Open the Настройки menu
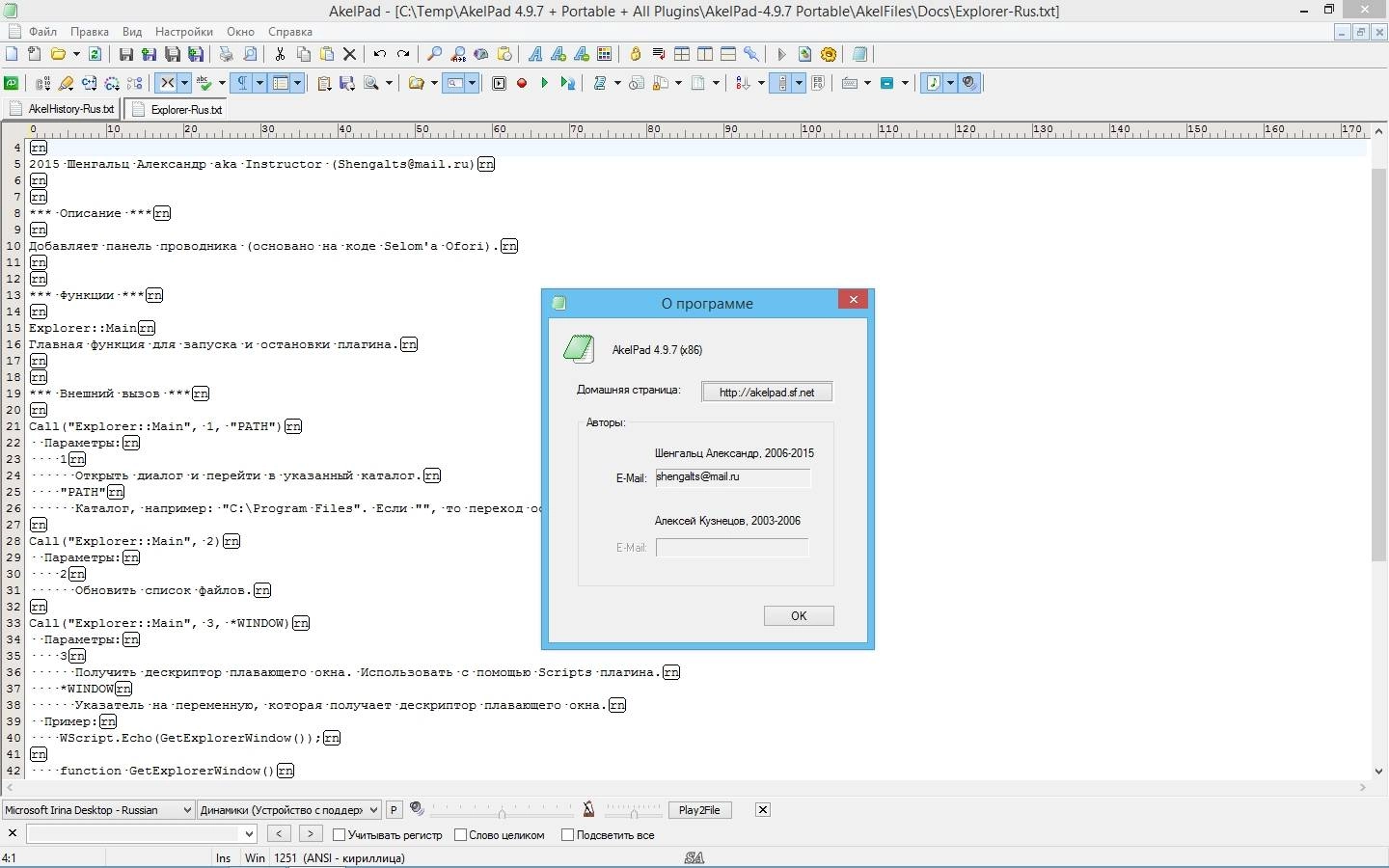Screen dimensions: 1389x868 pyautogui.click(x=184, y=32)
